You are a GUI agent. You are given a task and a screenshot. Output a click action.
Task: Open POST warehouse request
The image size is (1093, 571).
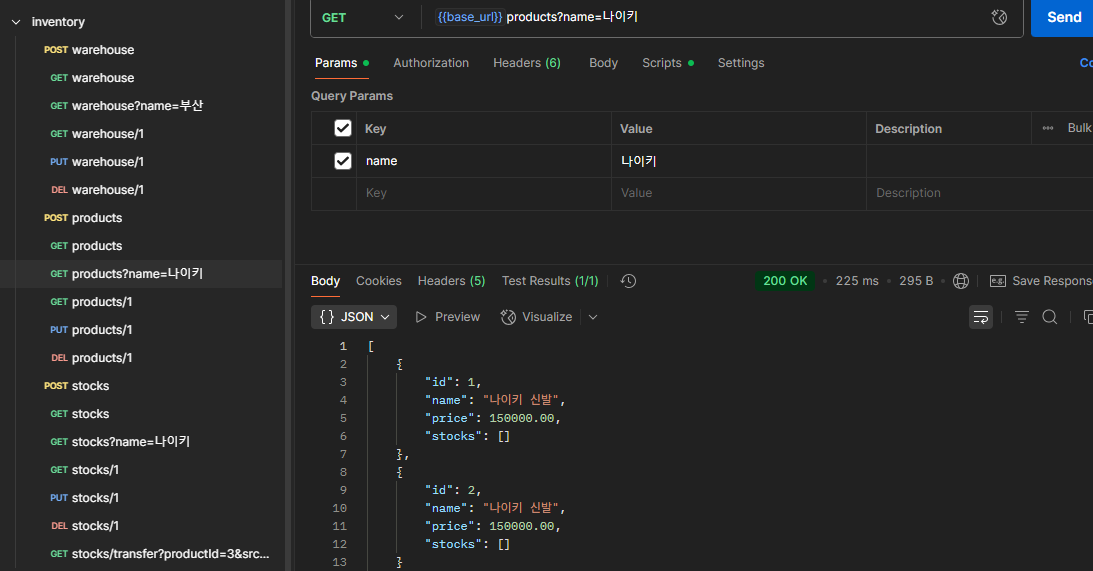(x=89, y=50)
